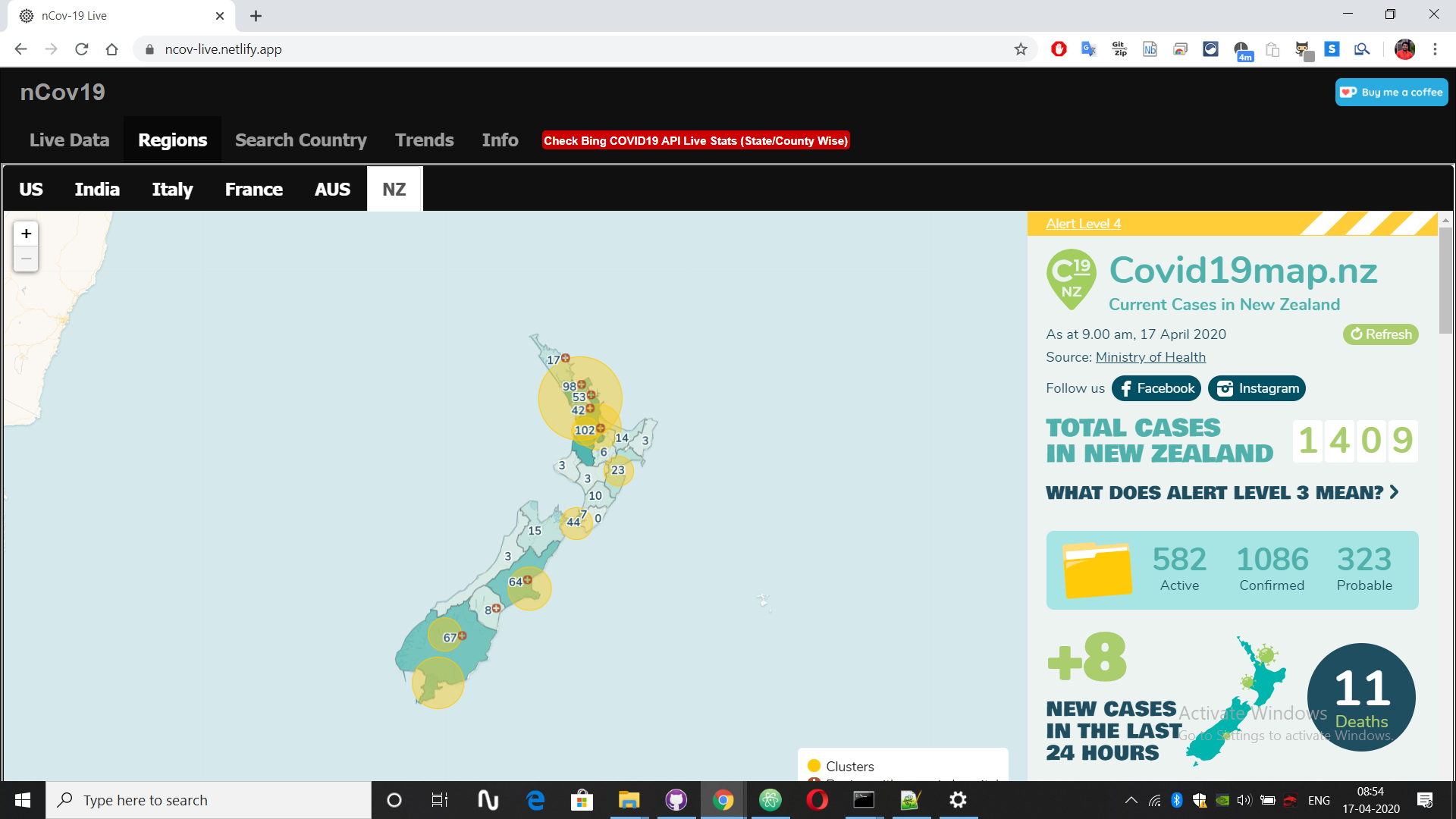Open the Search Country tab

pos(300,140)
